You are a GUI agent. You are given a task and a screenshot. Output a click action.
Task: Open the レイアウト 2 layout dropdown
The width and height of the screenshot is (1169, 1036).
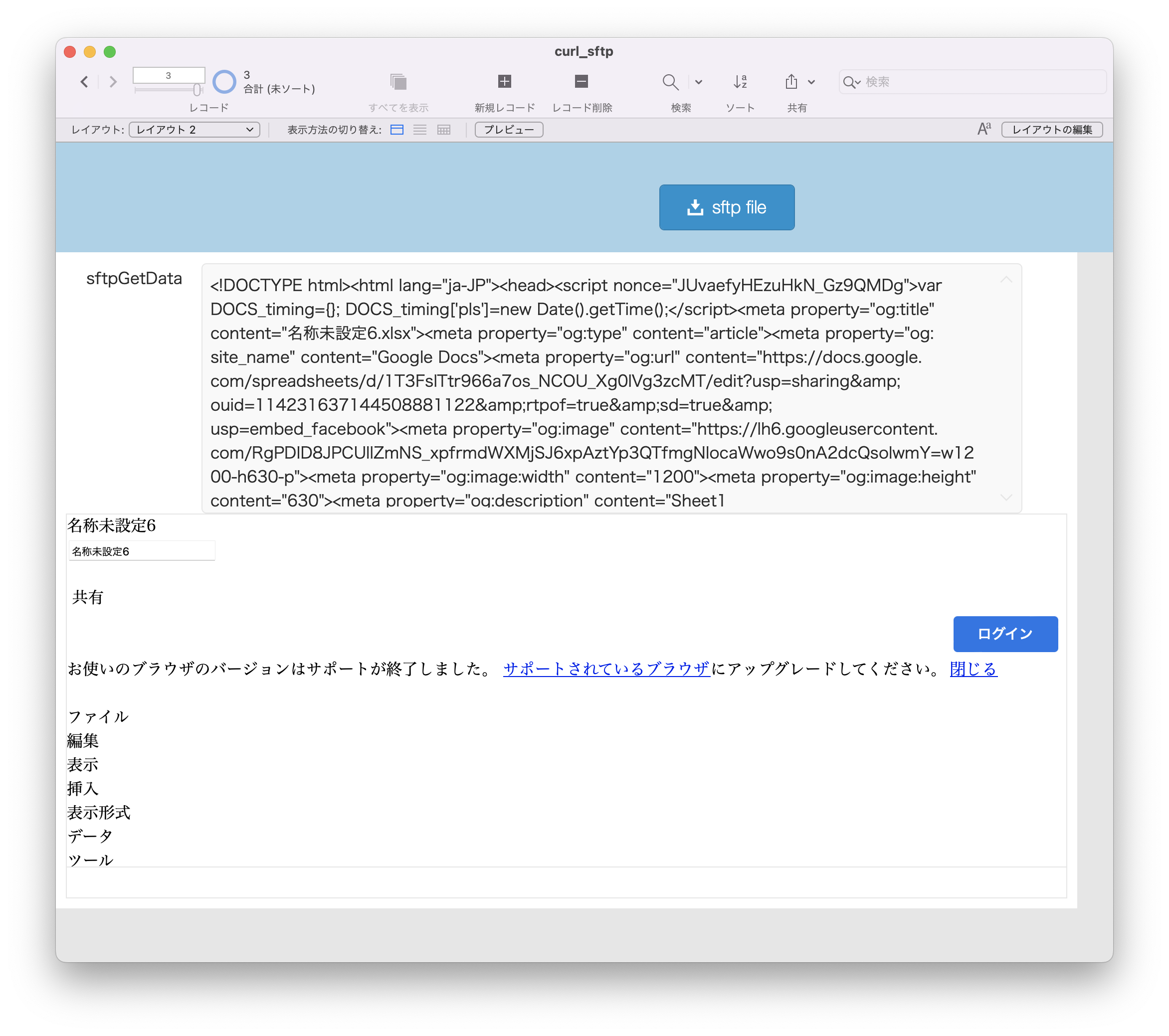[x=194, y=130]
